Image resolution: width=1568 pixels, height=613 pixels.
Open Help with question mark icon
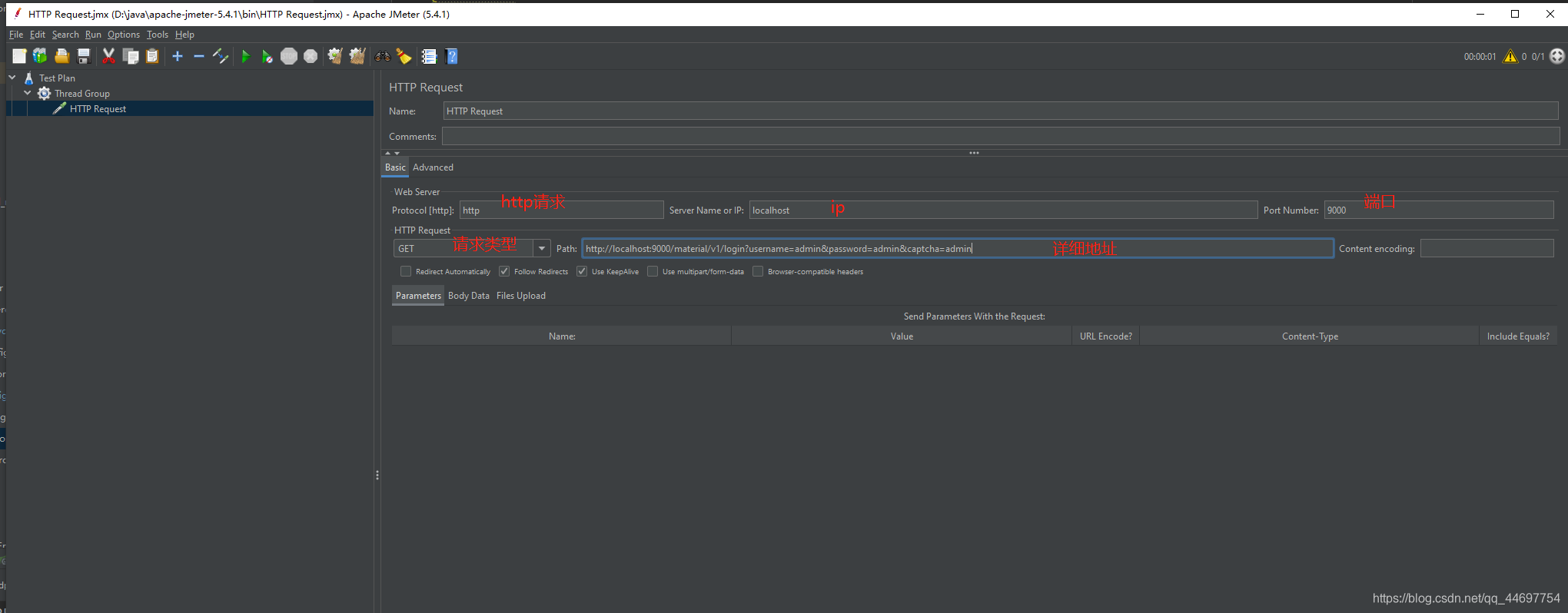pyautogui.click(x=452, y=56)
